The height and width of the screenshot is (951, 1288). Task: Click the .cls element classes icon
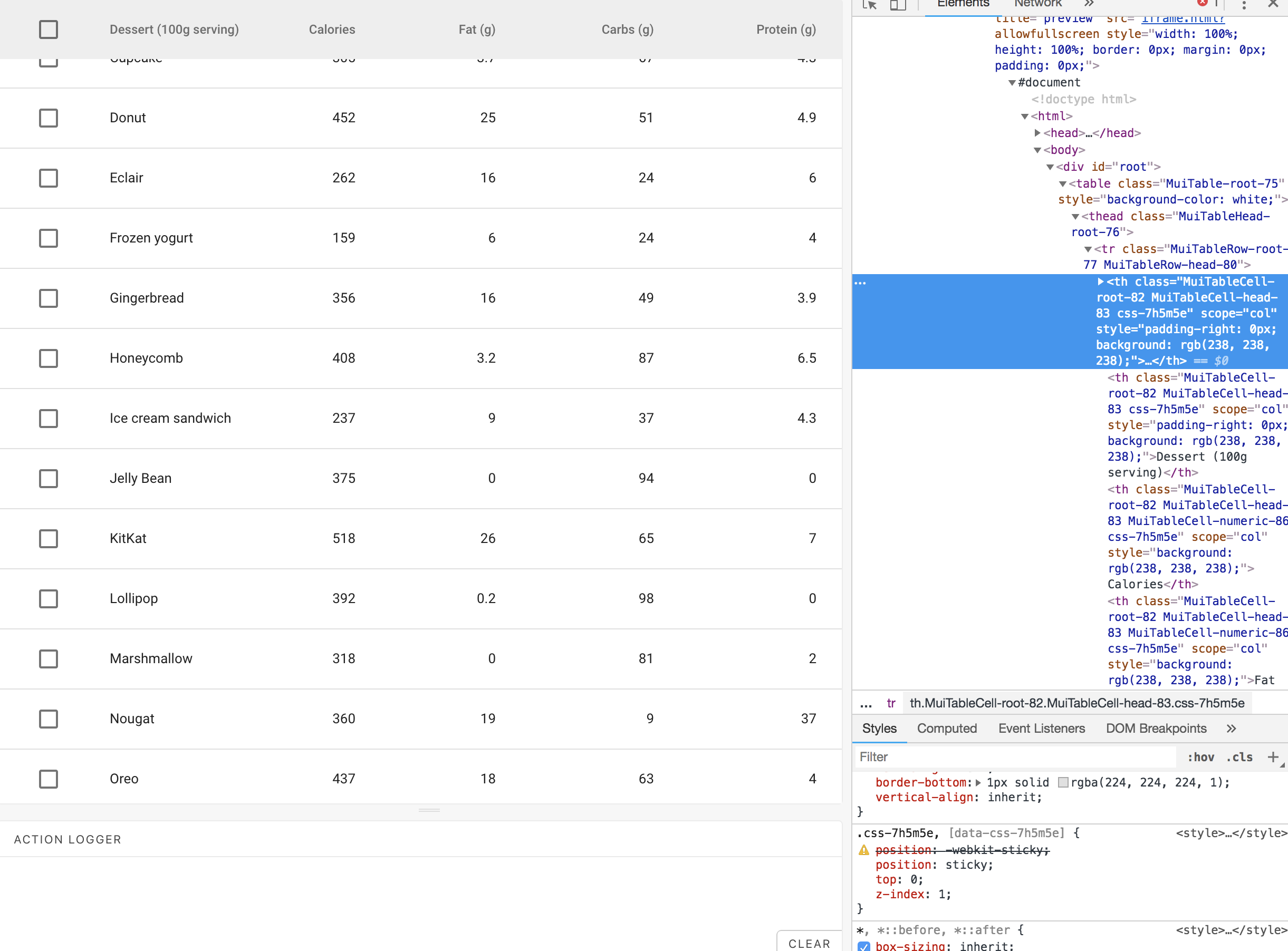pos(1239,757)
